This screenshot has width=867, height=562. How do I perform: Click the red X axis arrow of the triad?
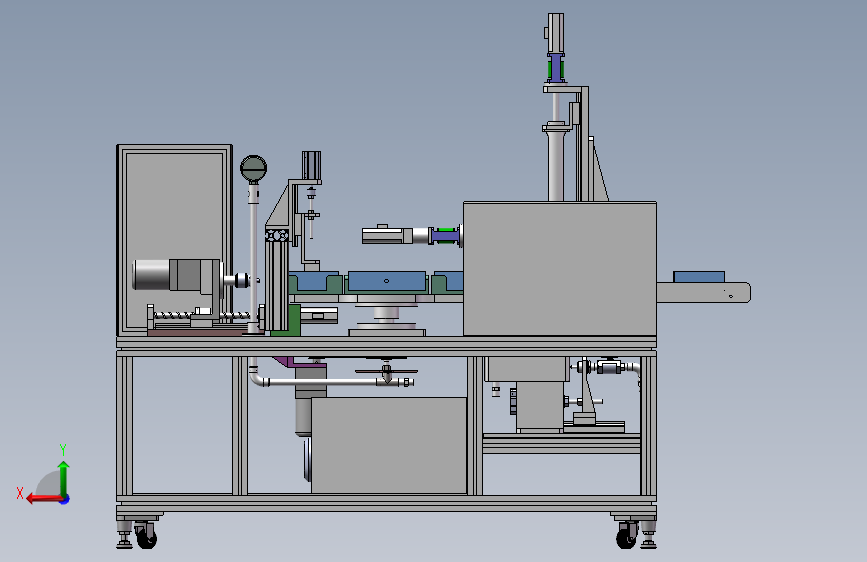[44, 498]
